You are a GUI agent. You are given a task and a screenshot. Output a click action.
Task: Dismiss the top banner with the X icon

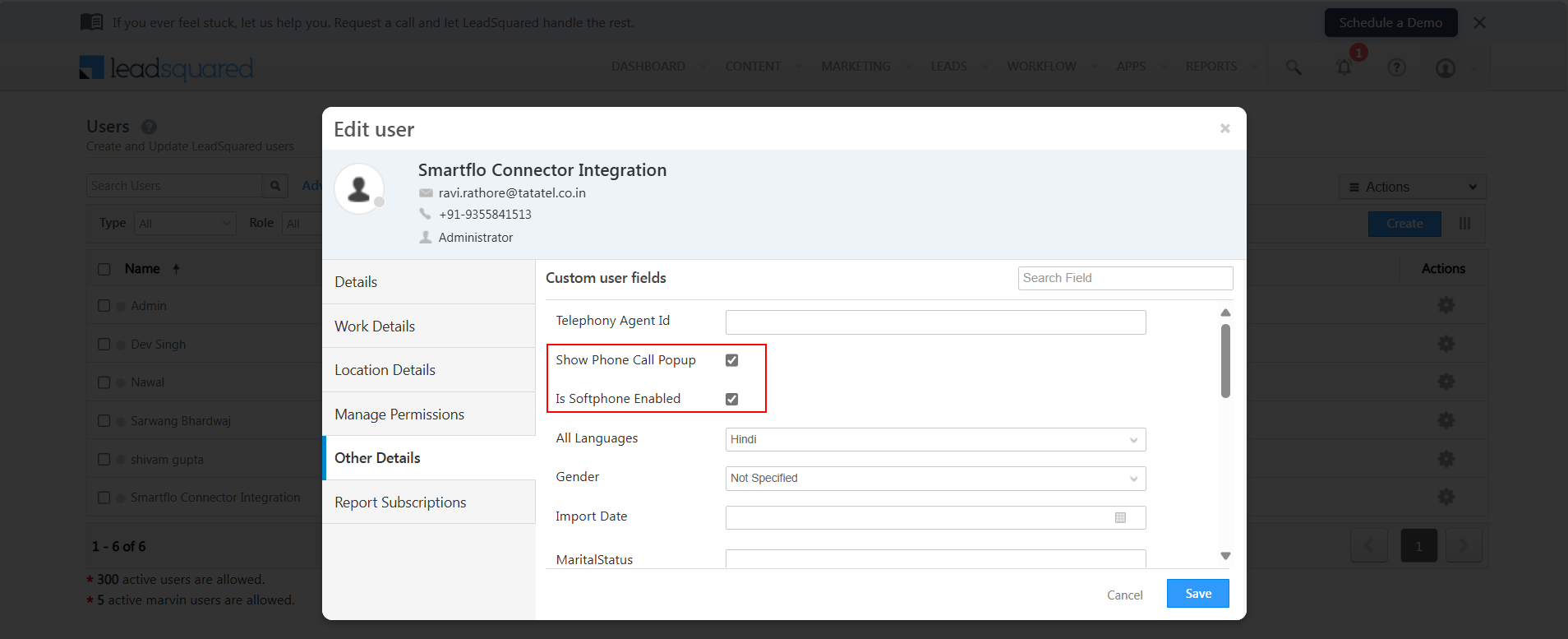click(x=1479, y=23)
